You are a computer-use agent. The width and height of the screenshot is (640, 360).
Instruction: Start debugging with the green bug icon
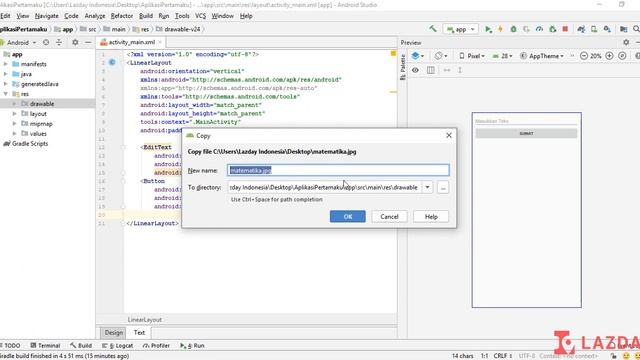[513, 29]
